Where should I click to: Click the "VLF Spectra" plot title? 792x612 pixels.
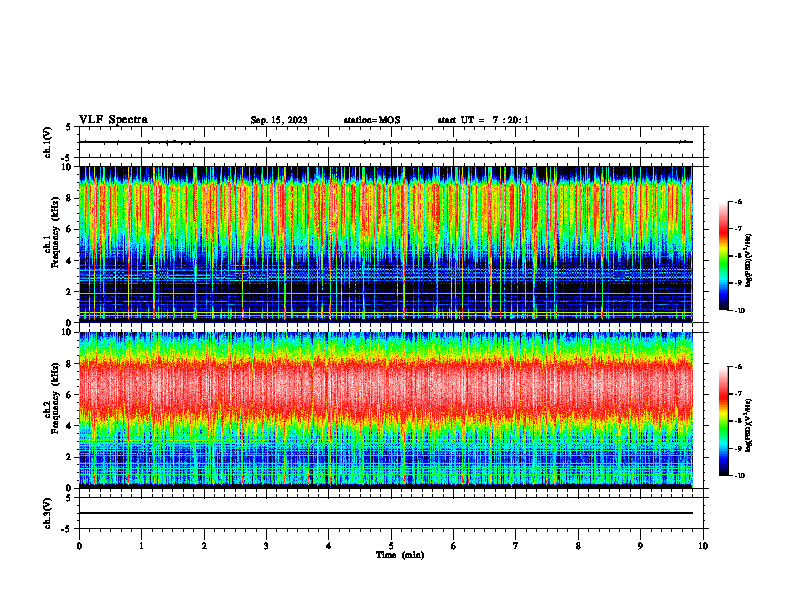(x=113, y=120)
